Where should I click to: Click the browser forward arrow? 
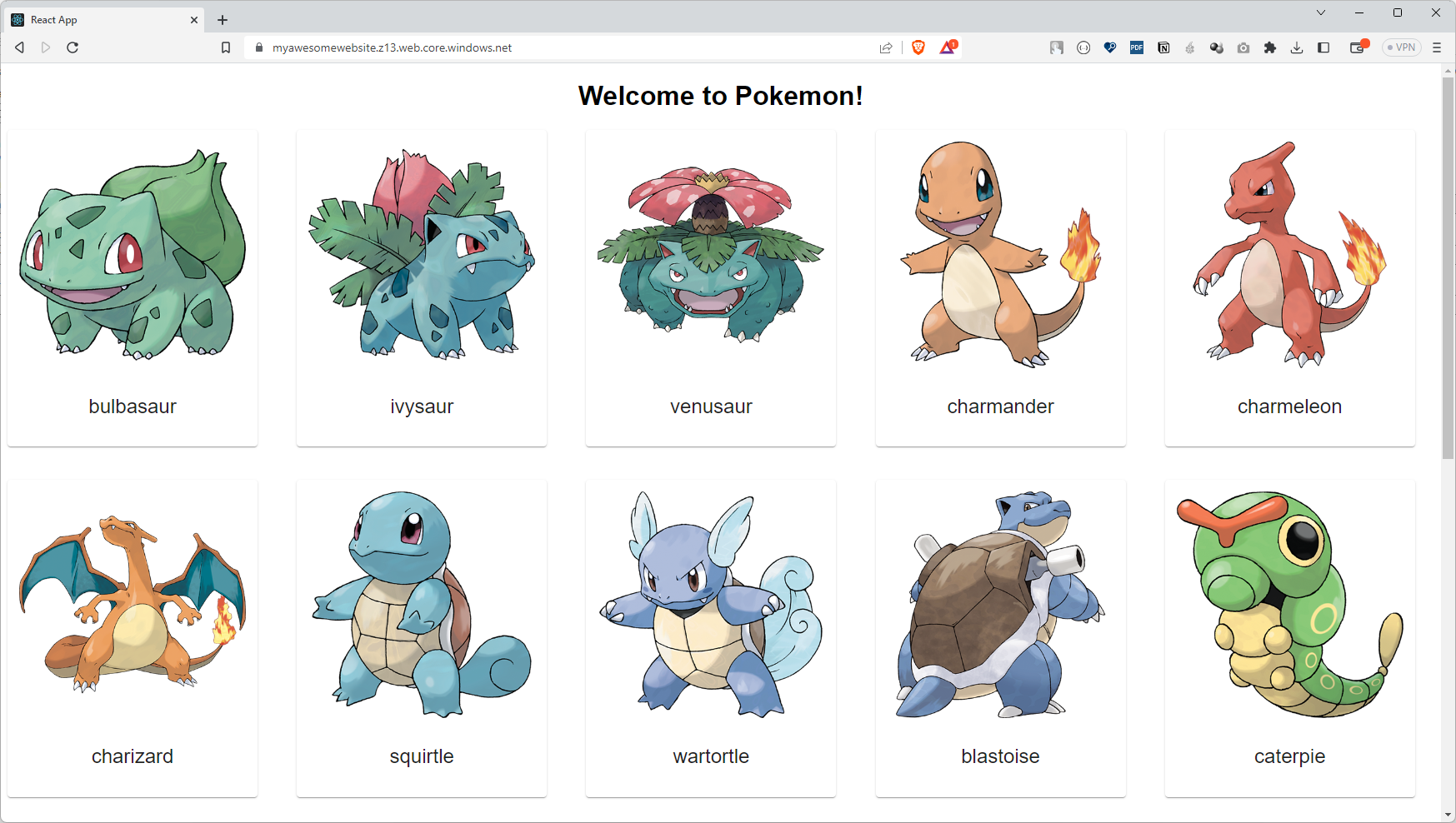click(x=46, y=47)
